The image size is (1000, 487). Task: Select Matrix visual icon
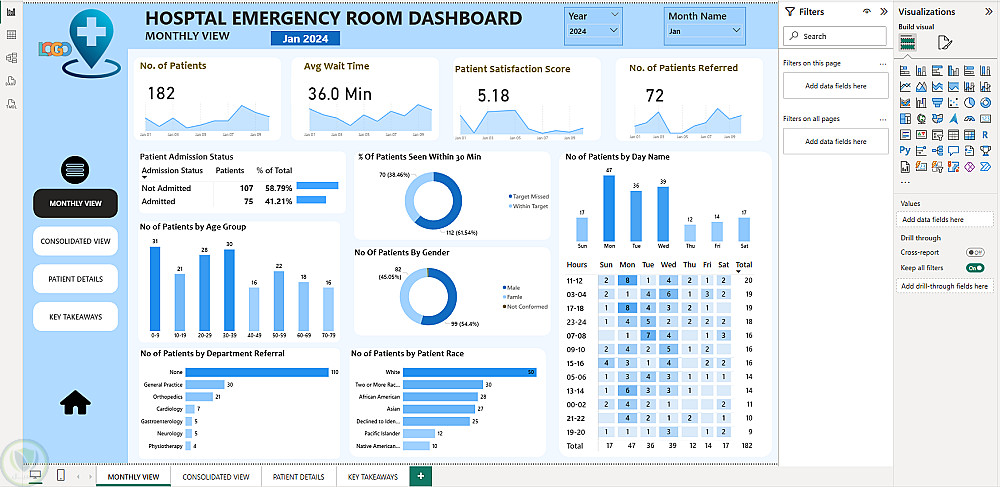click(x=969, y=134)
